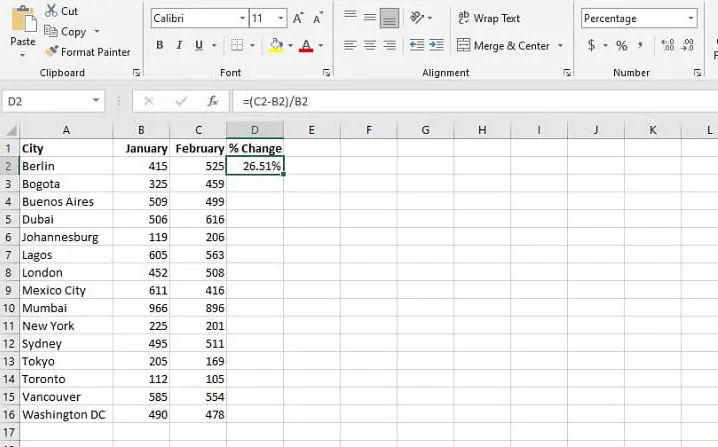
Task: Click the Select All corner triangle
Action: coord(11,131)
